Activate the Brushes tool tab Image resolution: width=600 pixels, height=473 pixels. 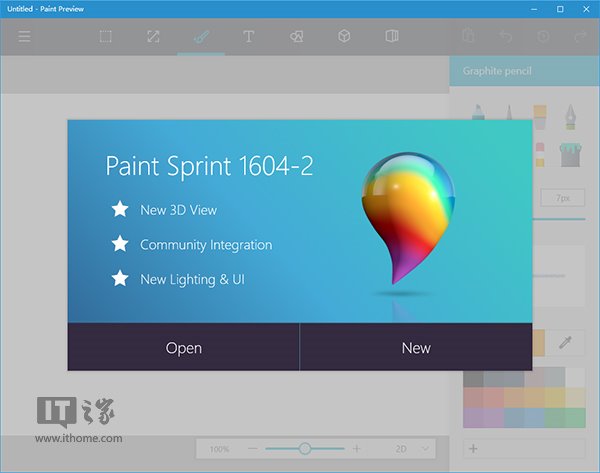click(x=201, y=37)
